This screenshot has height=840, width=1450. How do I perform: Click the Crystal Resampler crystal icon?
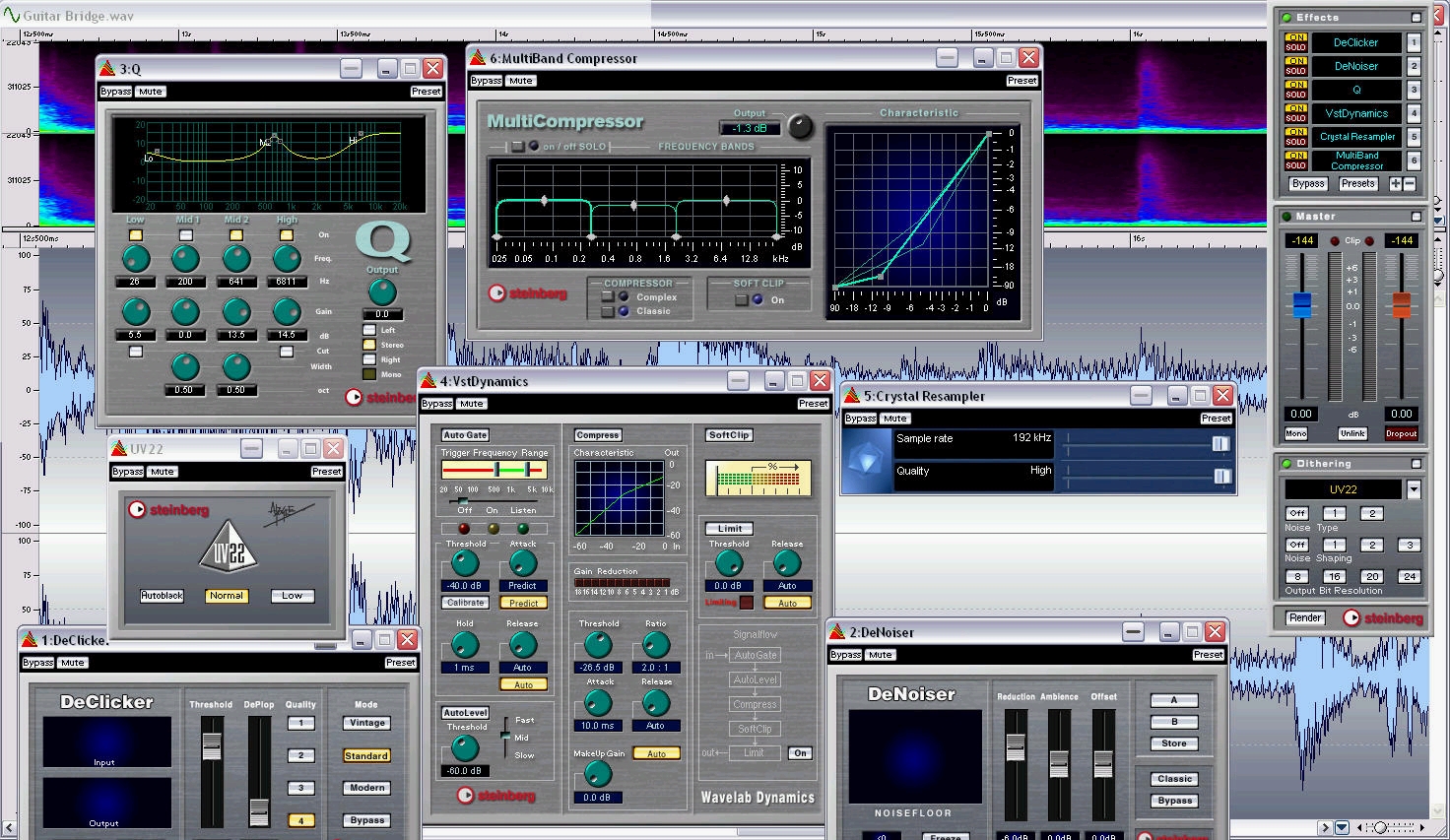(x=869, y=461)
